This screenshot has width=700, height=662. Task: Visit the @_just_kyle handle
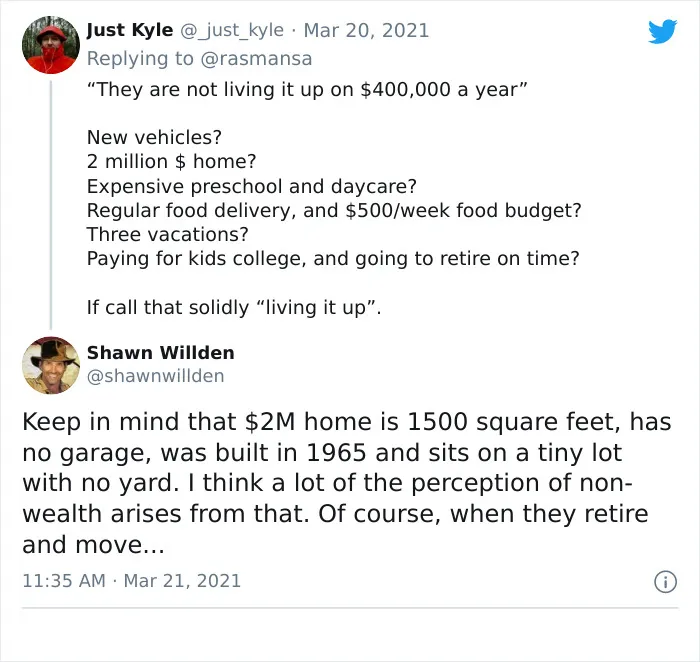(x=232, y=30)
